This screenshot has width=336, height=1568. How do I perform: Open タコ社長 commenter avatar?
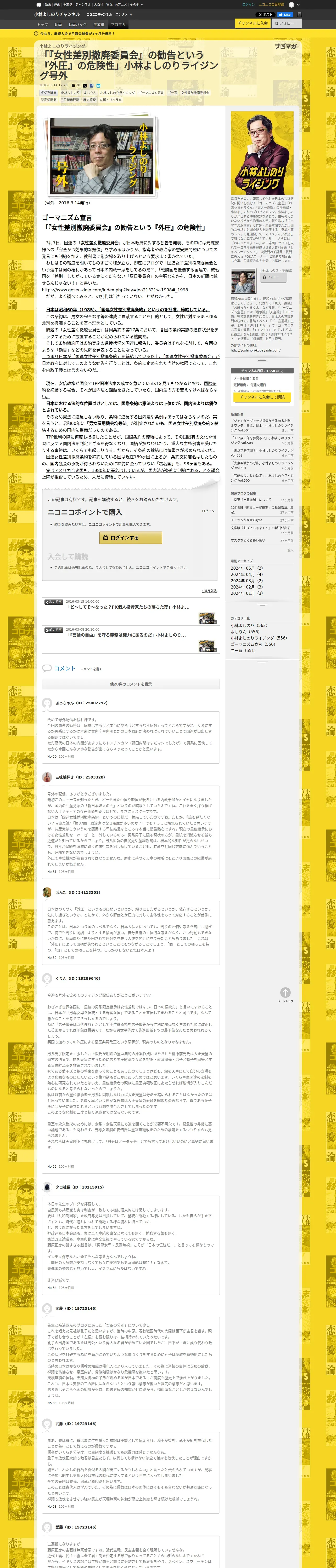pos(47,1187)
